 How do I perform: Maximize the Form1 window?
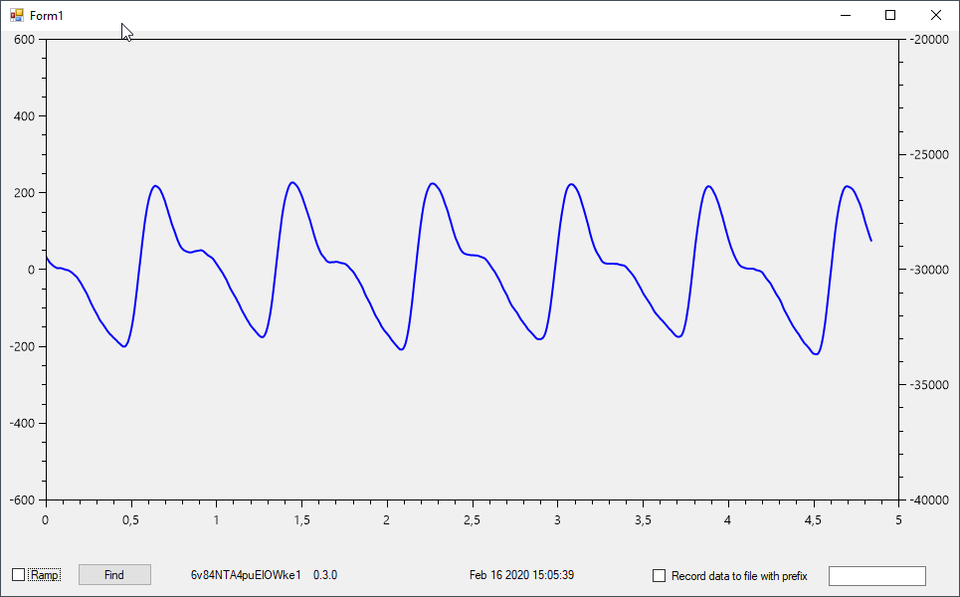pyautogui.click(x=890, y=15)
